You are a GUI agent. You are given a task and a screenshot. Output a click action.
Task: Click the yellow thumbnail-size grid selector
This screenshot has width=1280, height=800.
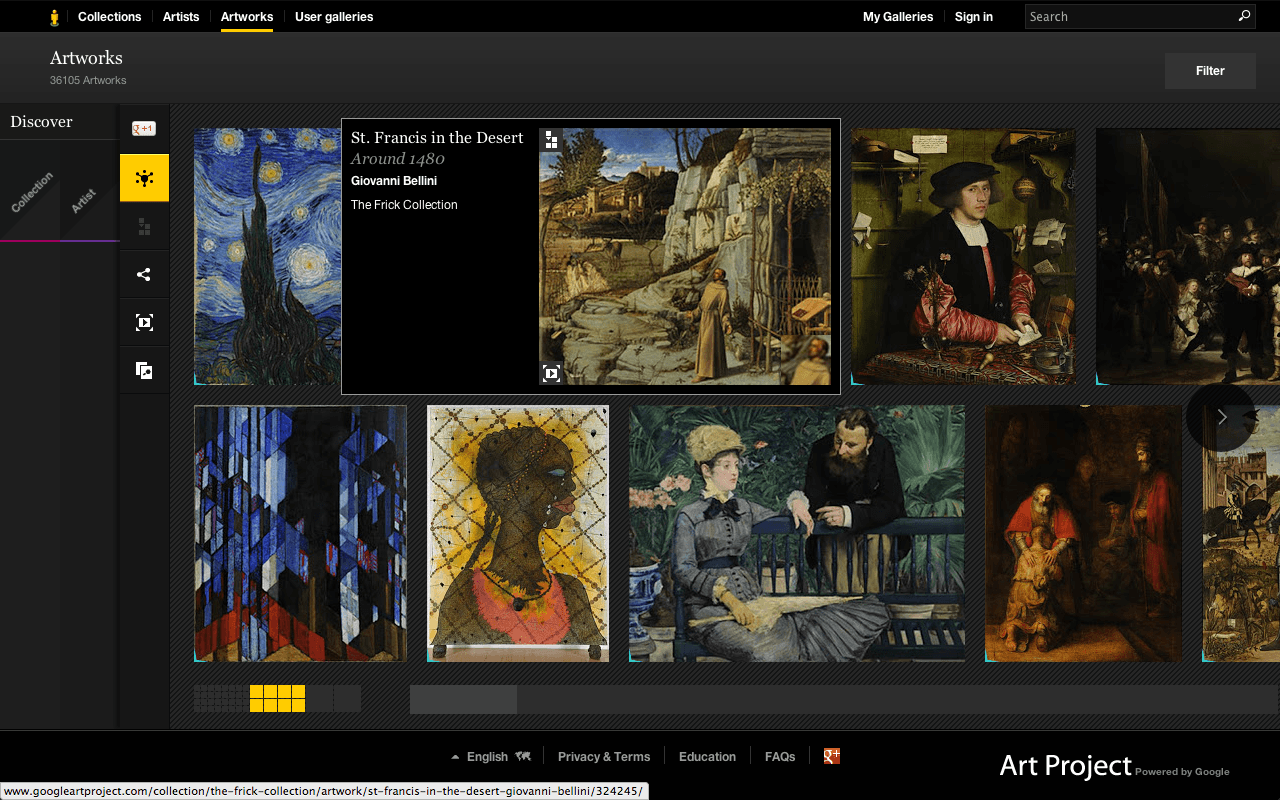(x=277, y=698)
